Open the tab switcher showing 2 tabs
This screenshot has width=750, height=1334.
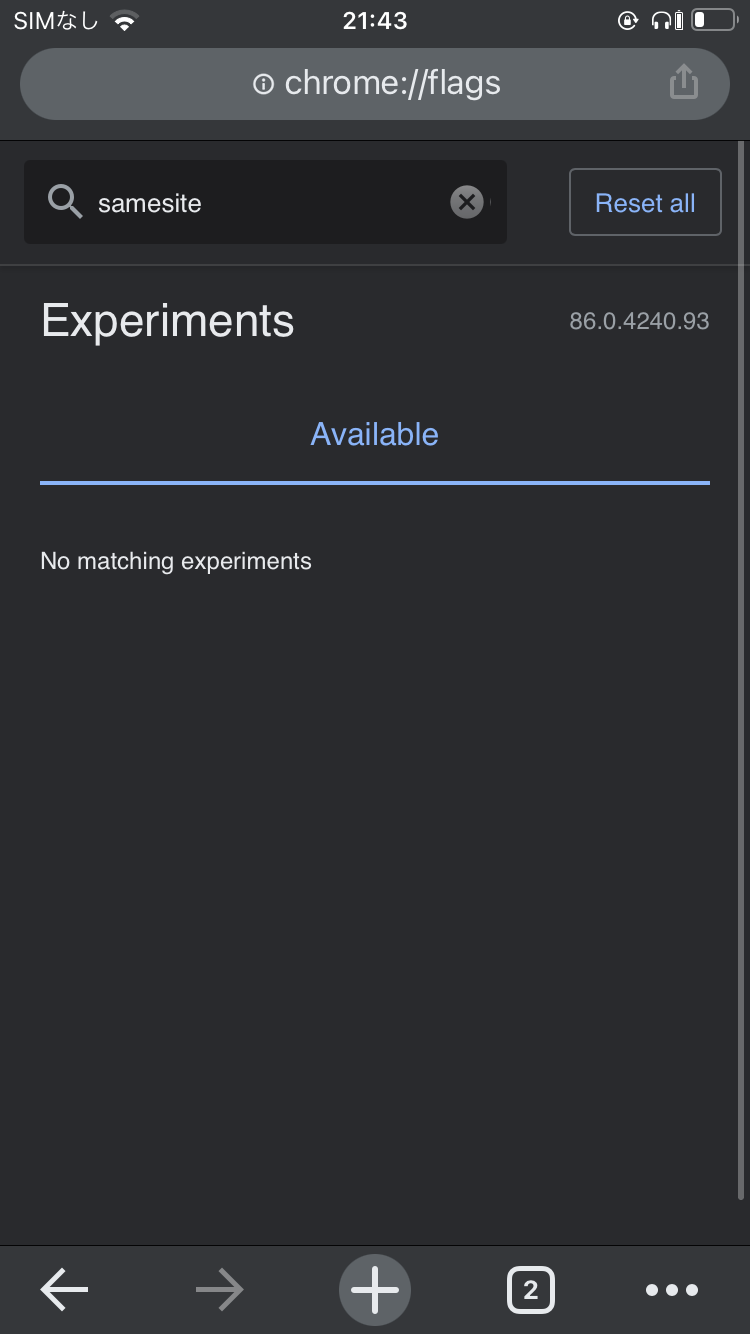point(530,1290)
